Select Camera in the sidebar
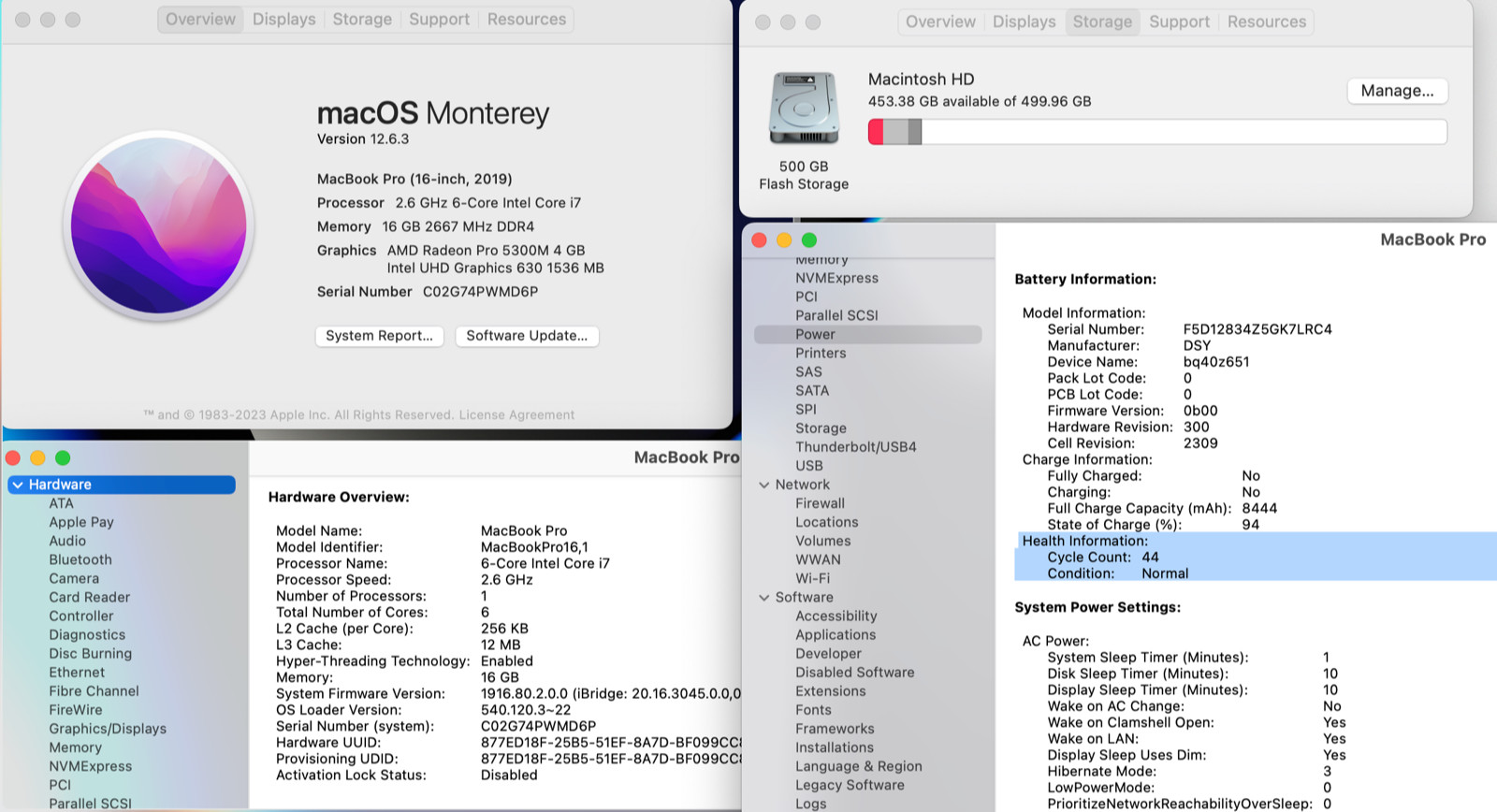 click(x=74, y=578)
